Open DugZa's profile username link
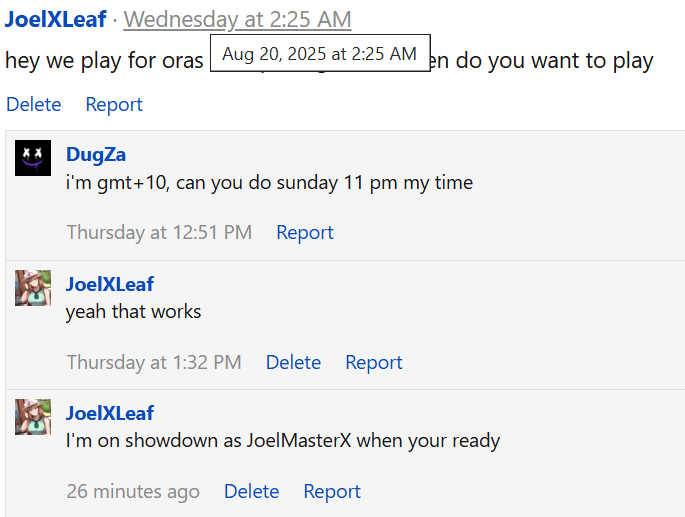 point(96,155)
